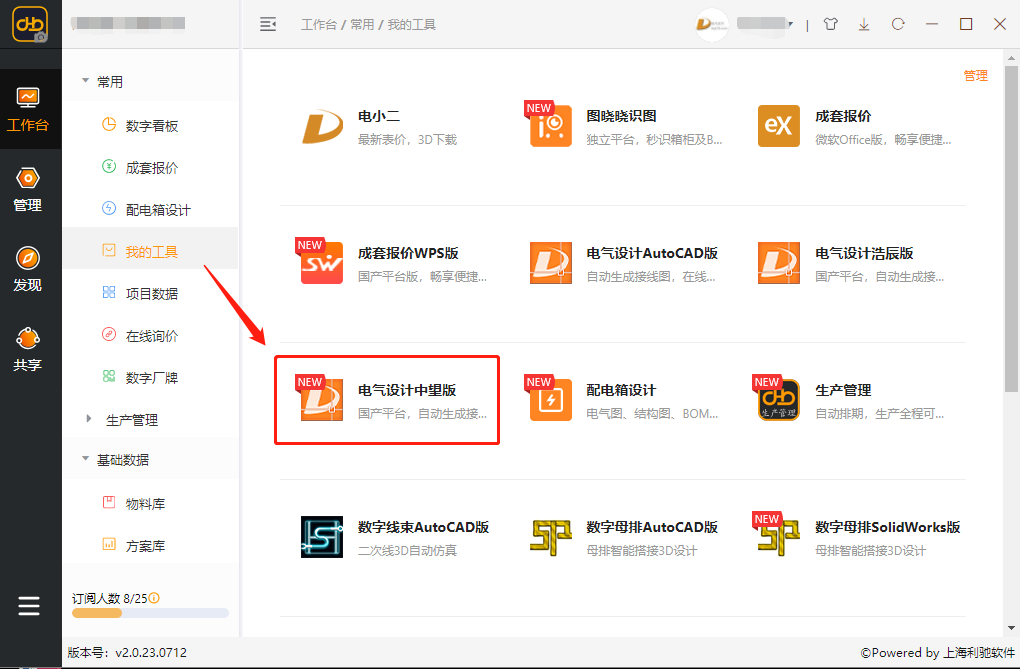Launch the 数字母排AutoCAD版 tool icon

point(550,537)
